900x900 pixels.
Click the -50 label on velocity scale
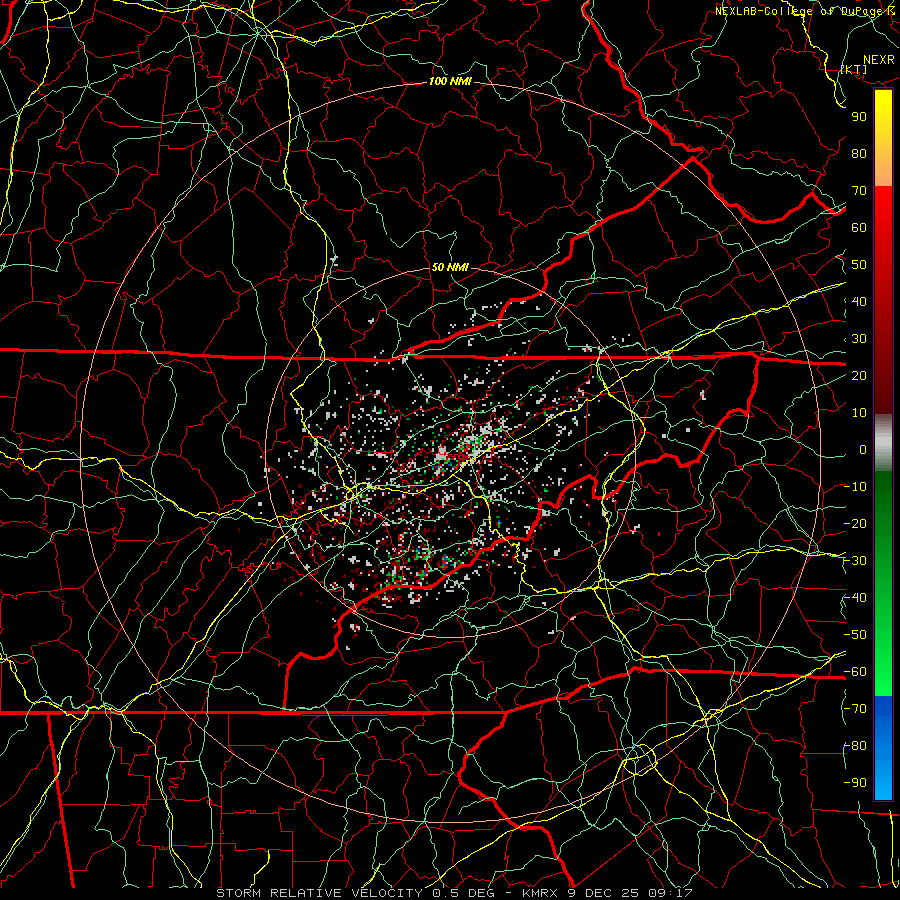click(855, 635)
